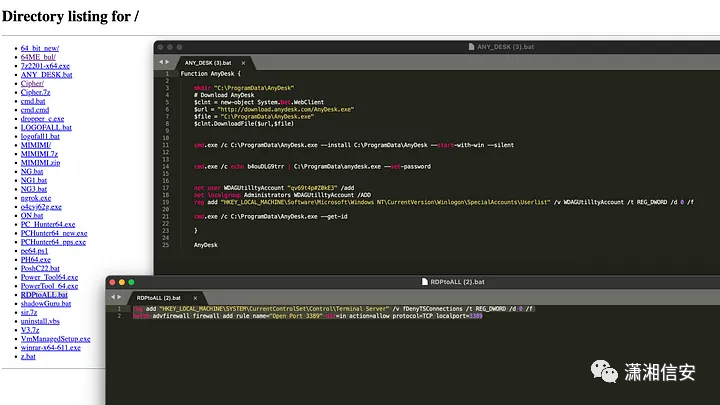Open the z.bat link

pyautogui.click(x=28, y=356)
